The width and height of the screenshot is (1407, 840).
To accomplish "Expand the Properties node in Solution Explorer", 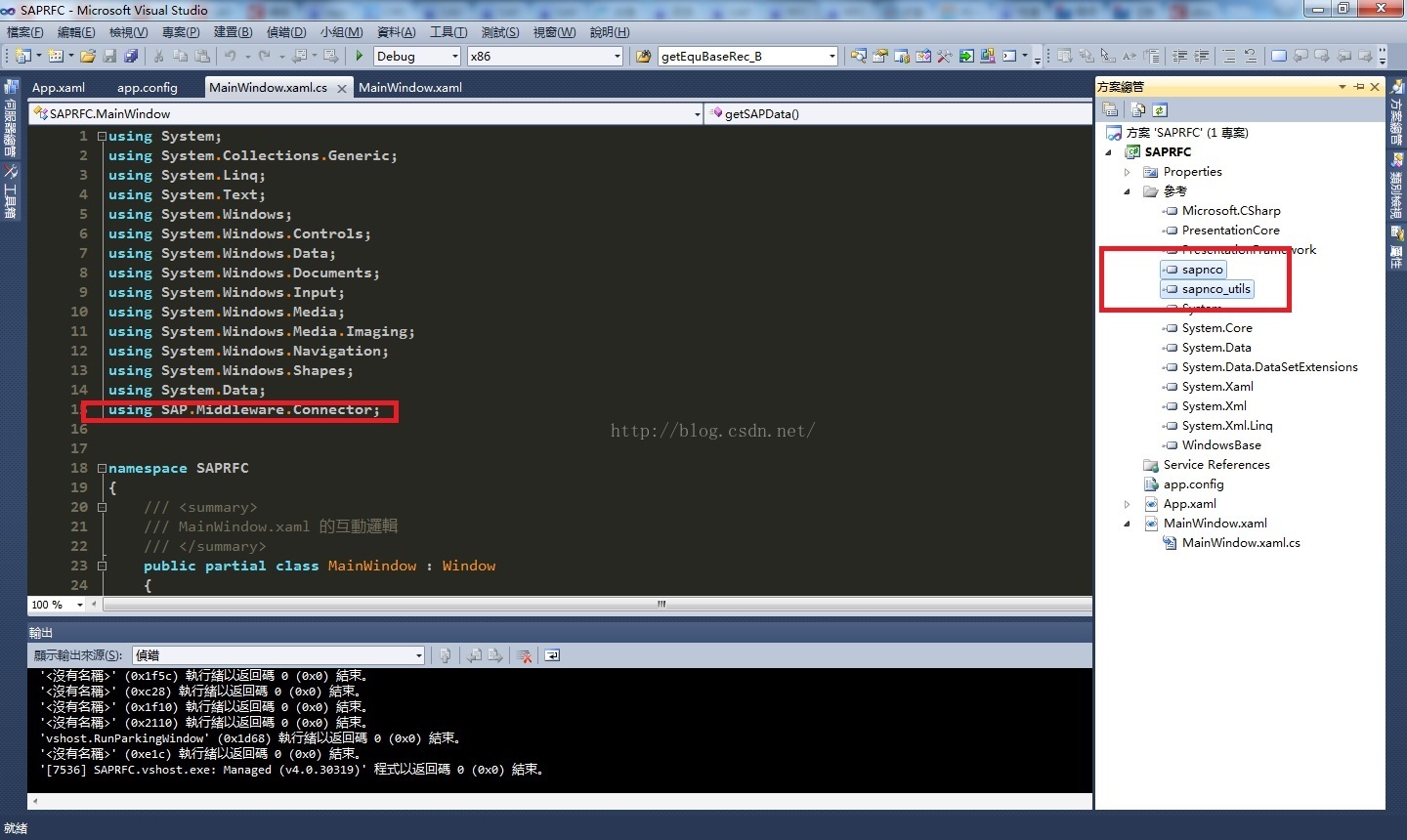I will 1127,172.
